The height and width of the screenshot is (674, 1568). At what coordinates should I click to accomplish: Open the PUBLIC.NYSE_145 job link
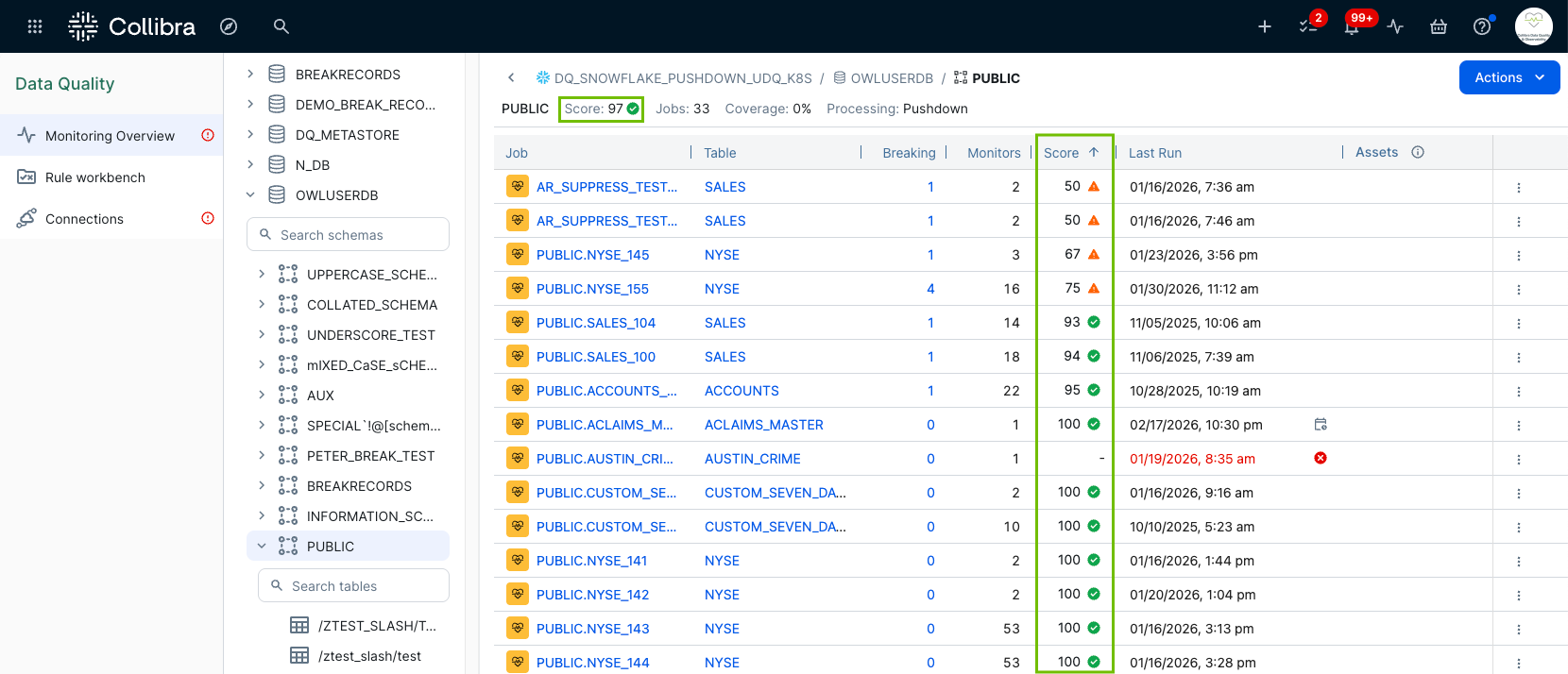pos(592,255)
